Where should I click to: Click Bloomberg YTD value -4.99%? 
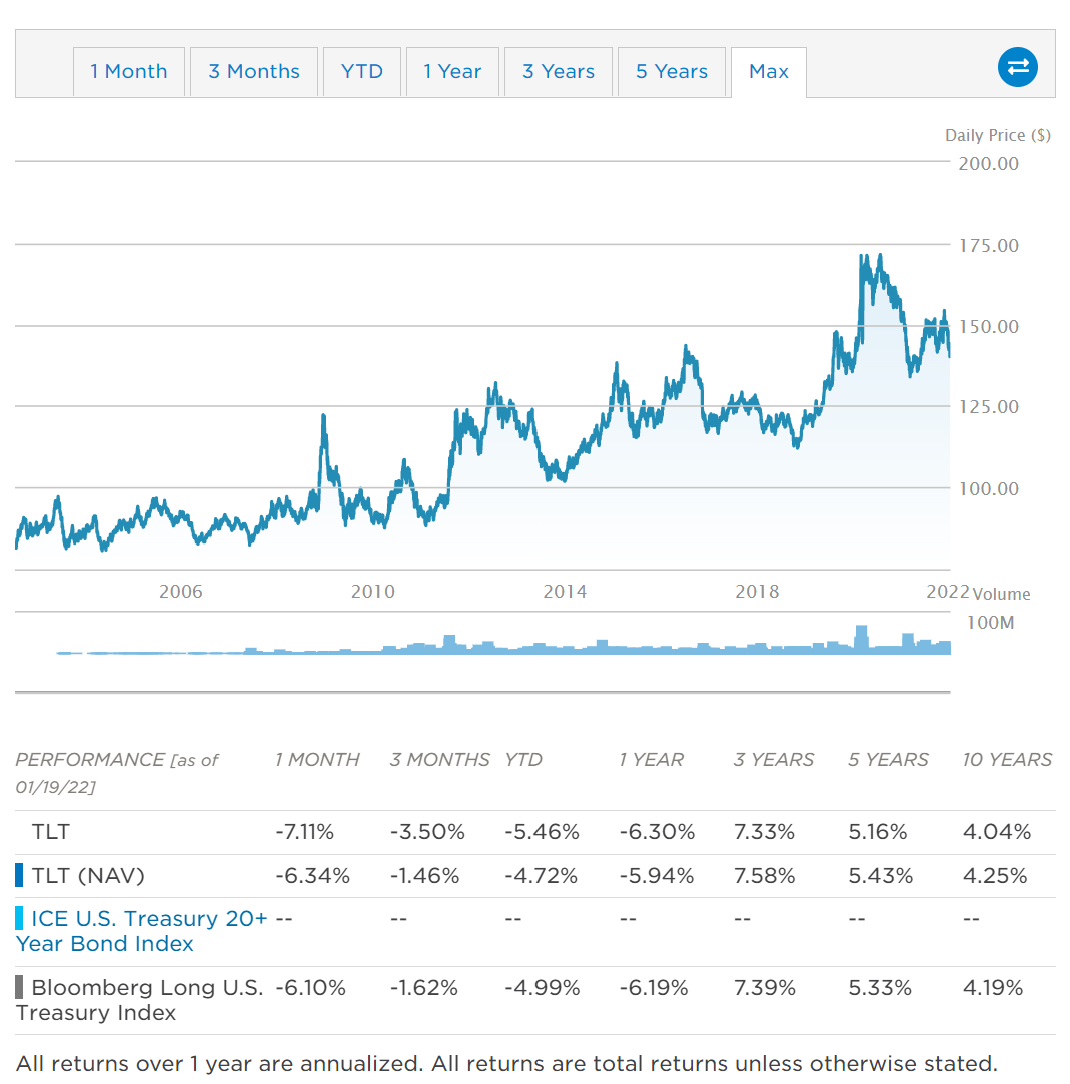coord(543,987)
